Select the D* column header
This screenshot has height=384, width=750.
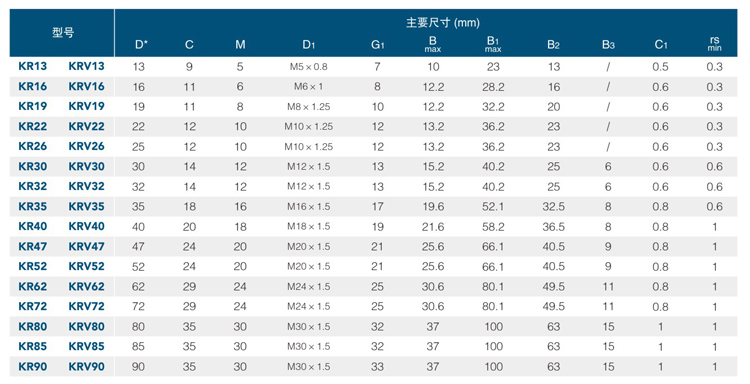pos(141,44)
